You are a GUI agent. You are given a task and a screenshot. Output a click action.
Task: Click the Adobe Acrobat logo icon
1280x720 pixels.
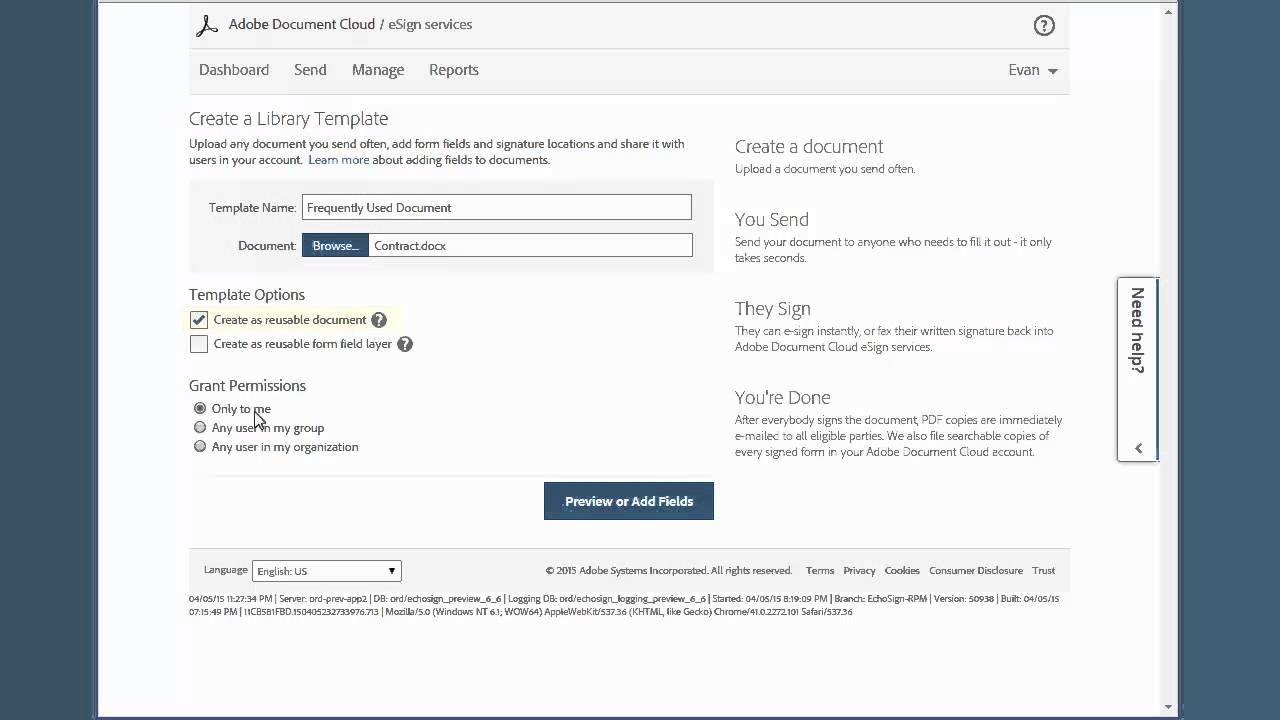pos(207,25)
